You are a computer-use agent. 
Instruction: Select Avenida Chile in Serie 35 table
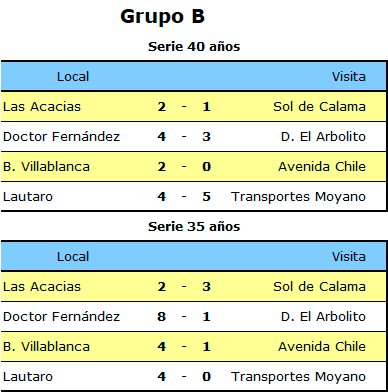tap(322, 346)
